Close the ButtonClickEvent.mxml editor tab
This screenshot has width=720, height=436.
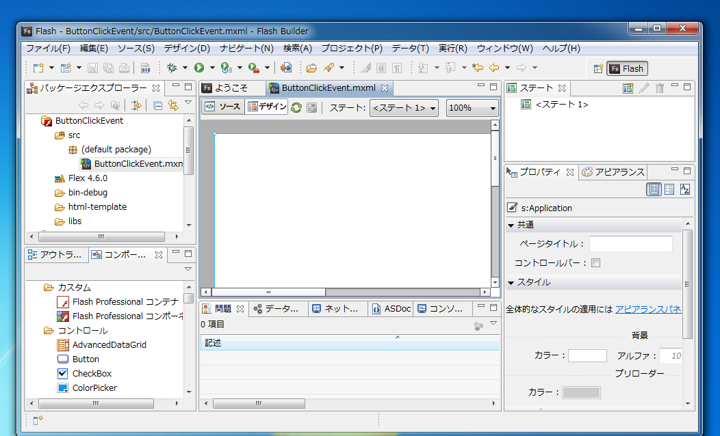(385, 88)
